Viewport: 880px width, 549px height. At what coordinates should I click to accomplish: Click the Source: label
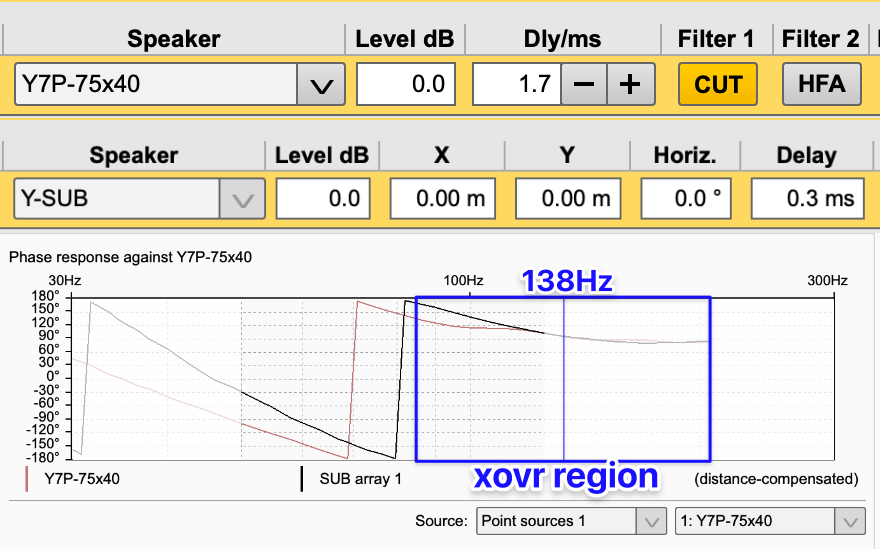441,521
